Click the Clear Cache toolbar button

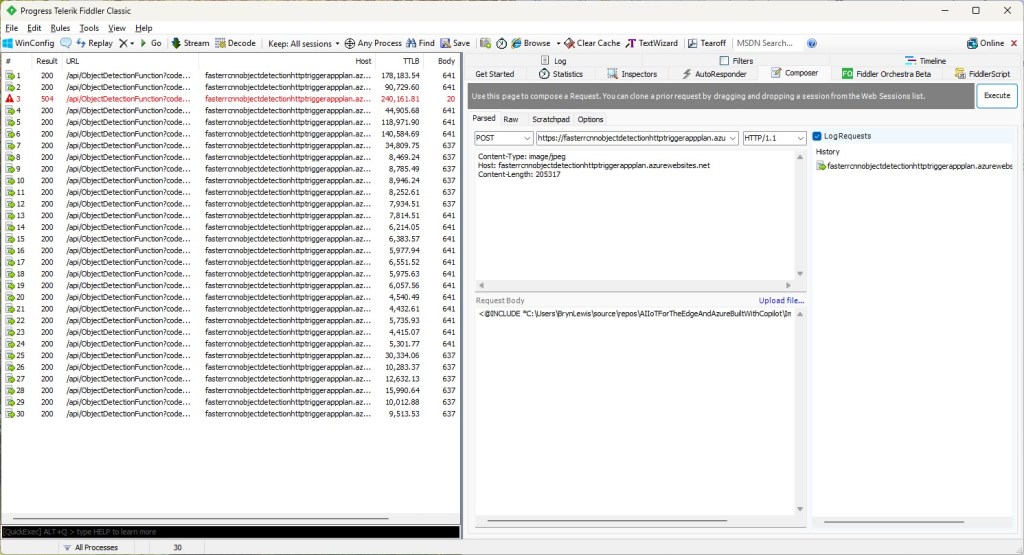click(592, 43)
